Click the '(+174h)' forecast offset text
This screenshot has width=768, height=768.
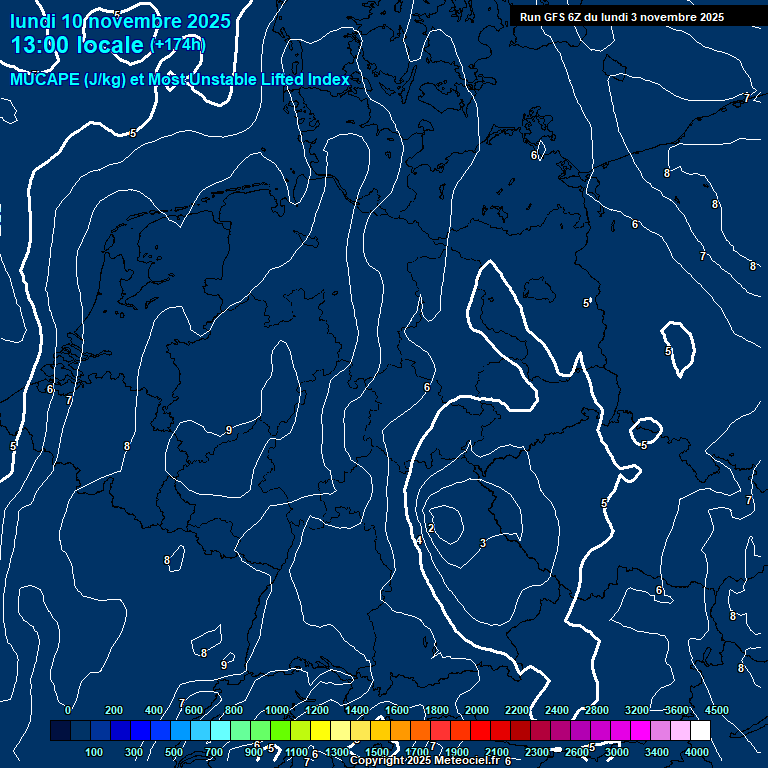[178, 45]
